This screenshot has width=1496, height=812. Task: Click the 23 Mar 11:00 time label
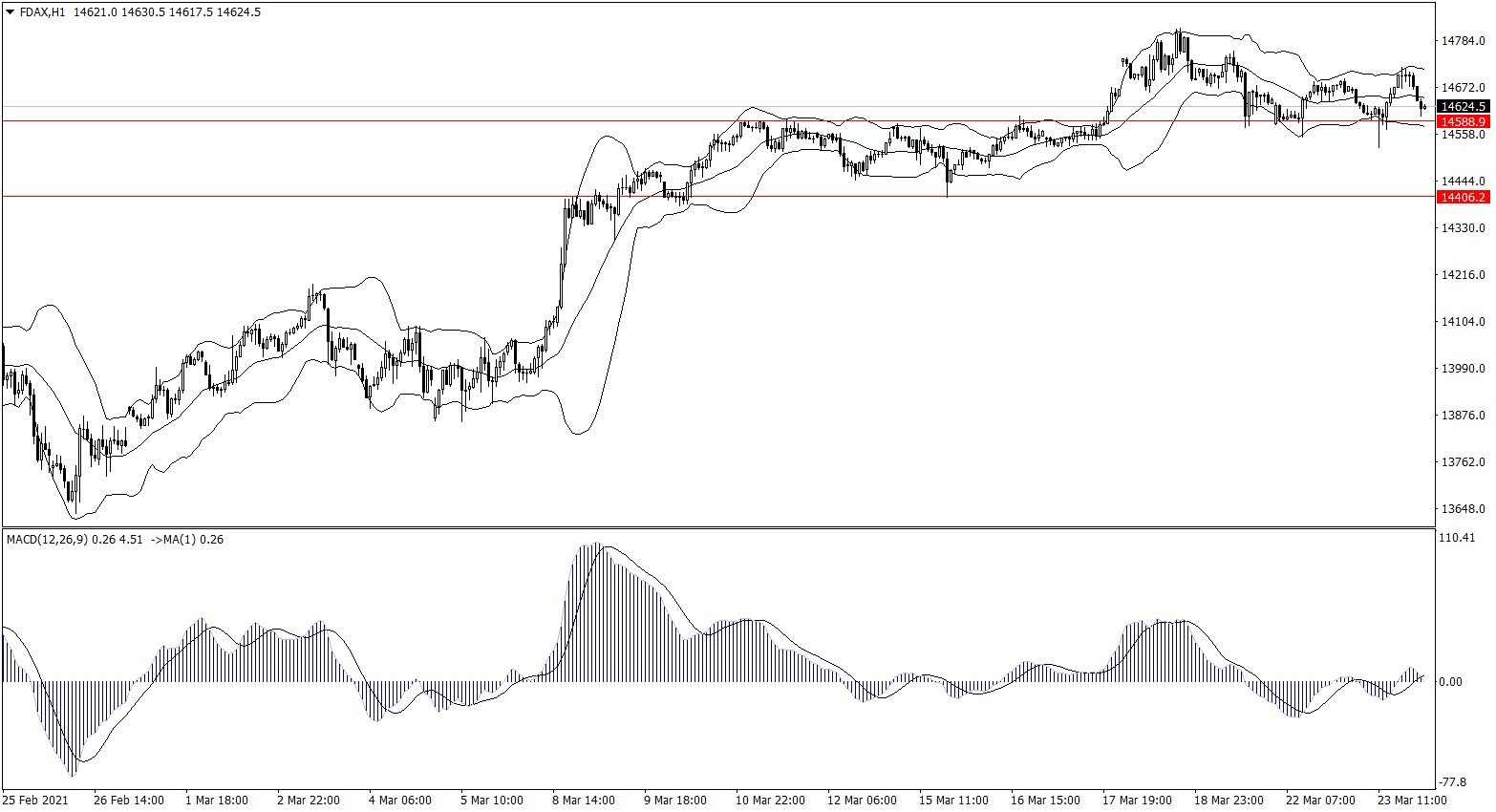tap(1412, 801)
